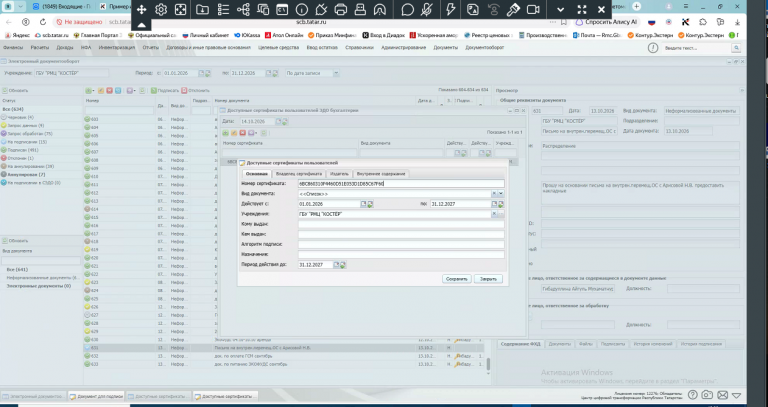Click the printer icon in remote toolbar

[341, 9]
